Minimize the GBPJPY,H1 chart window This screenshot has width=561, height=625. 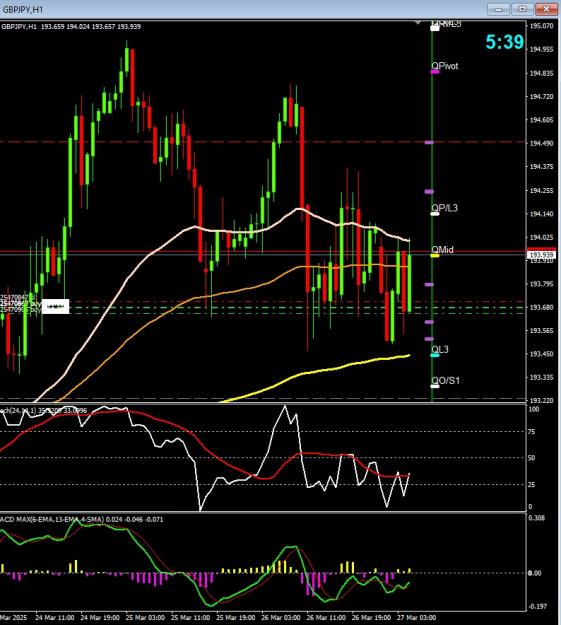click(x=498, y=9)
